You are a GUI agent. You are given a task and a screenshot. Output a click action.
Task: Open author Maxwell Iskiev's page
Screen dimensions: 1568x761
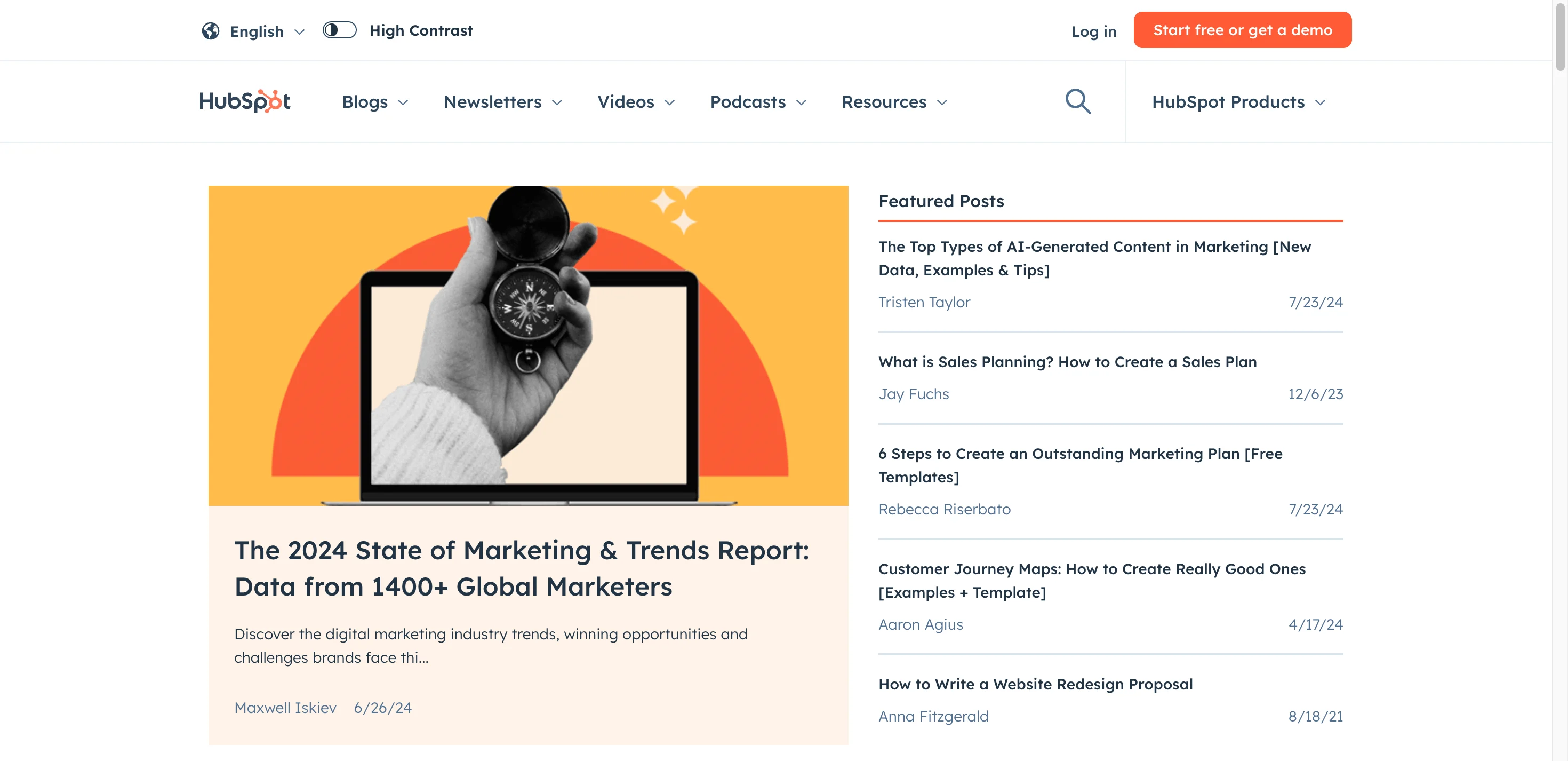(x=285, y=708)
